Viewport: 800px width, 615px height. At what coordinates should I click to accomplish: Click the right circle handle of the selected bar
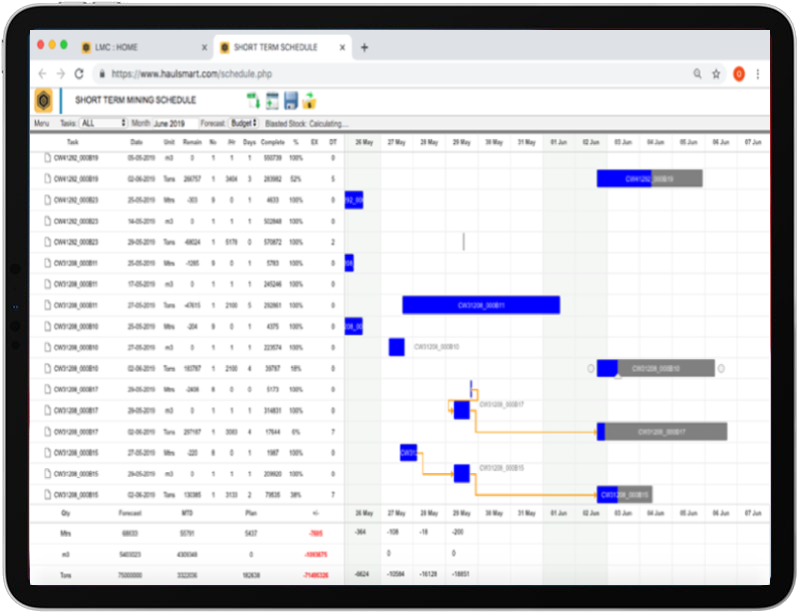tap(721, 368)
